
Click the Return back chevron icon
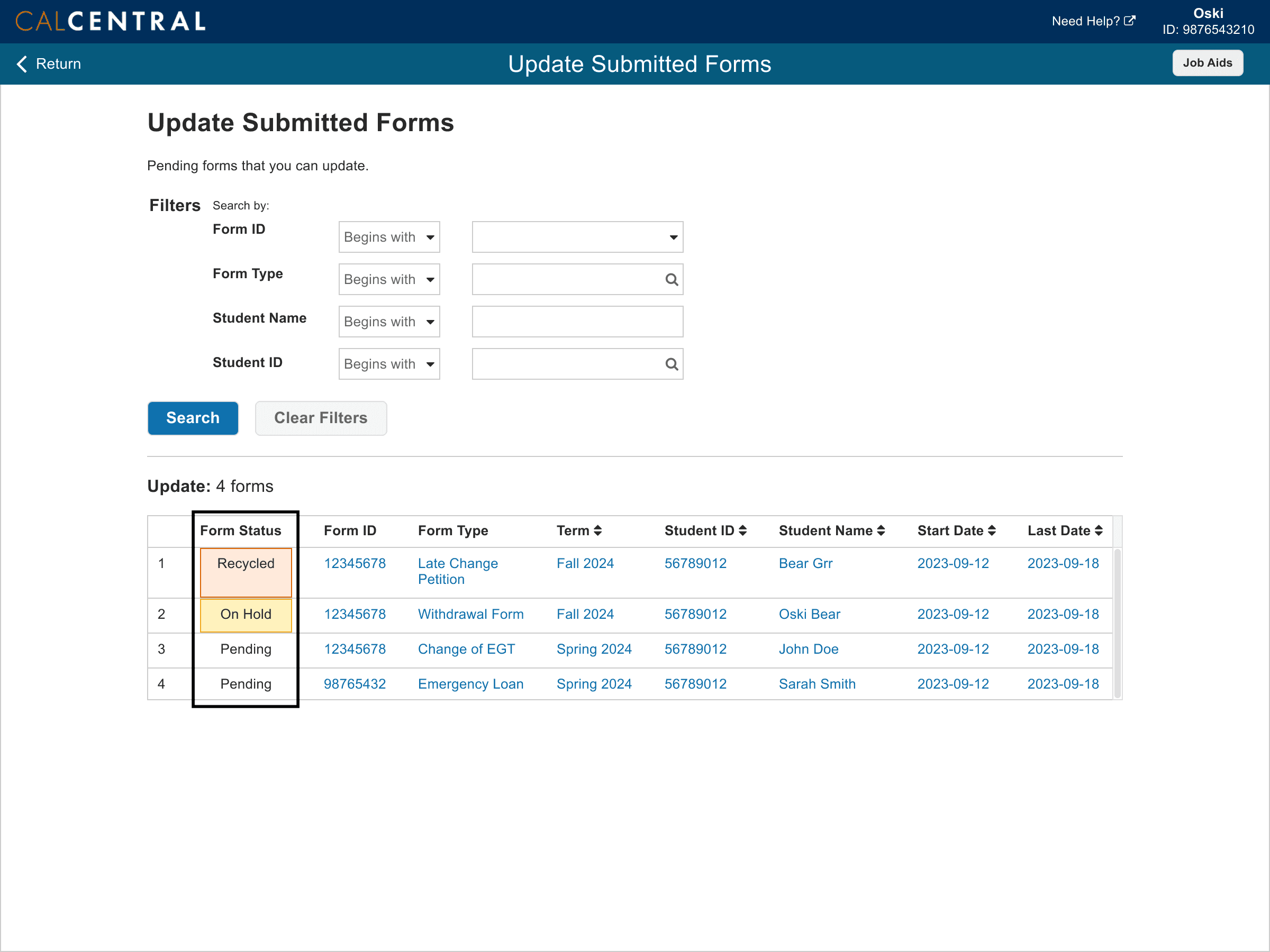pyautogui.click(x=22, y=63)
